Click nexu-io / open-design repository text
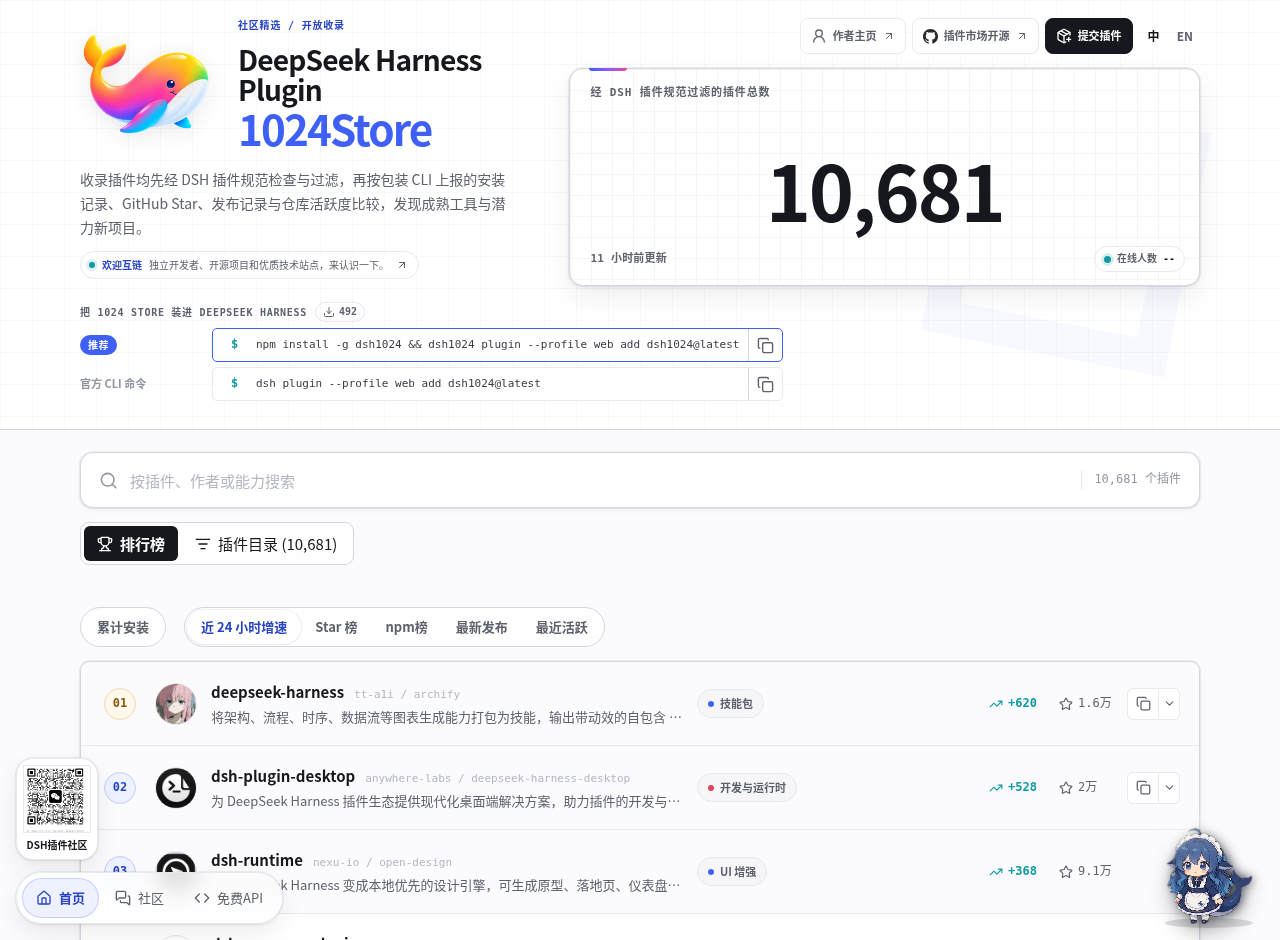Screen dimensions: 1280x940 [382, 862]
